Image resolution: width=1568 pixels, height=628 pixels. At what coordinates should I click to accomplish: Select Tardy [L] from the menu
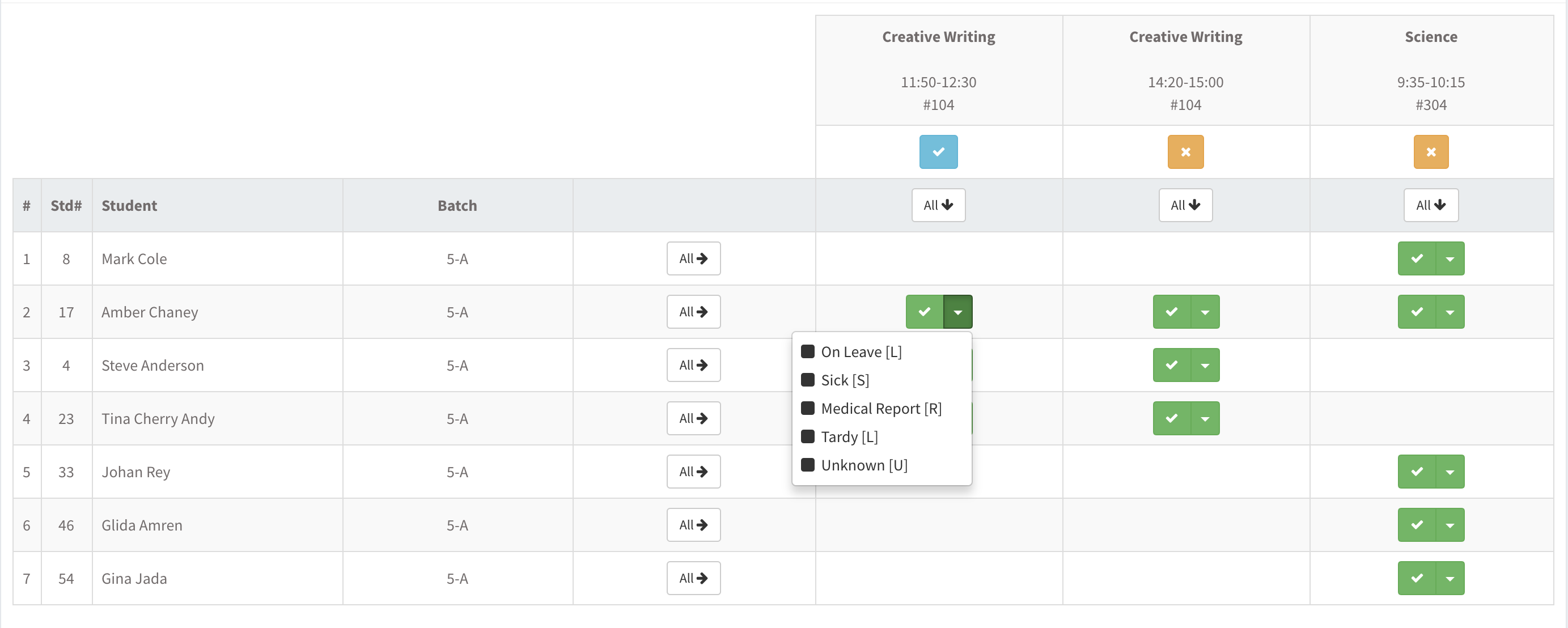point(849,436)
